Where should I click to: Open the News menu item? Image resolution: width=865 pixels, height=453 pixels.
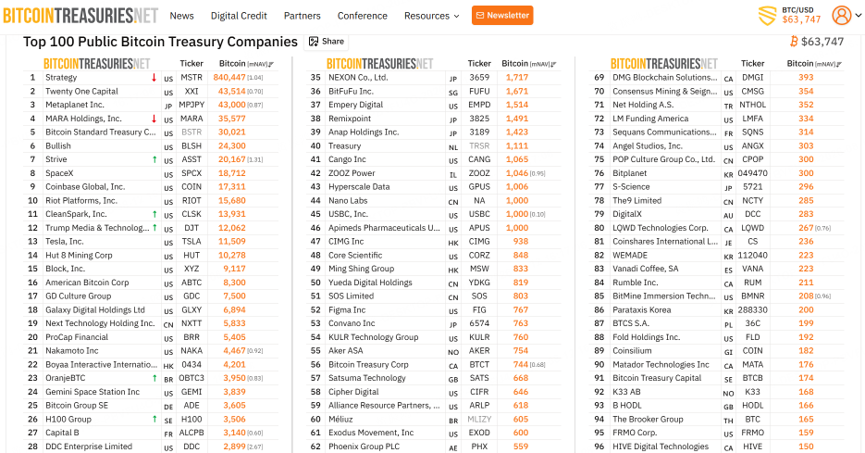pos(181,15)
